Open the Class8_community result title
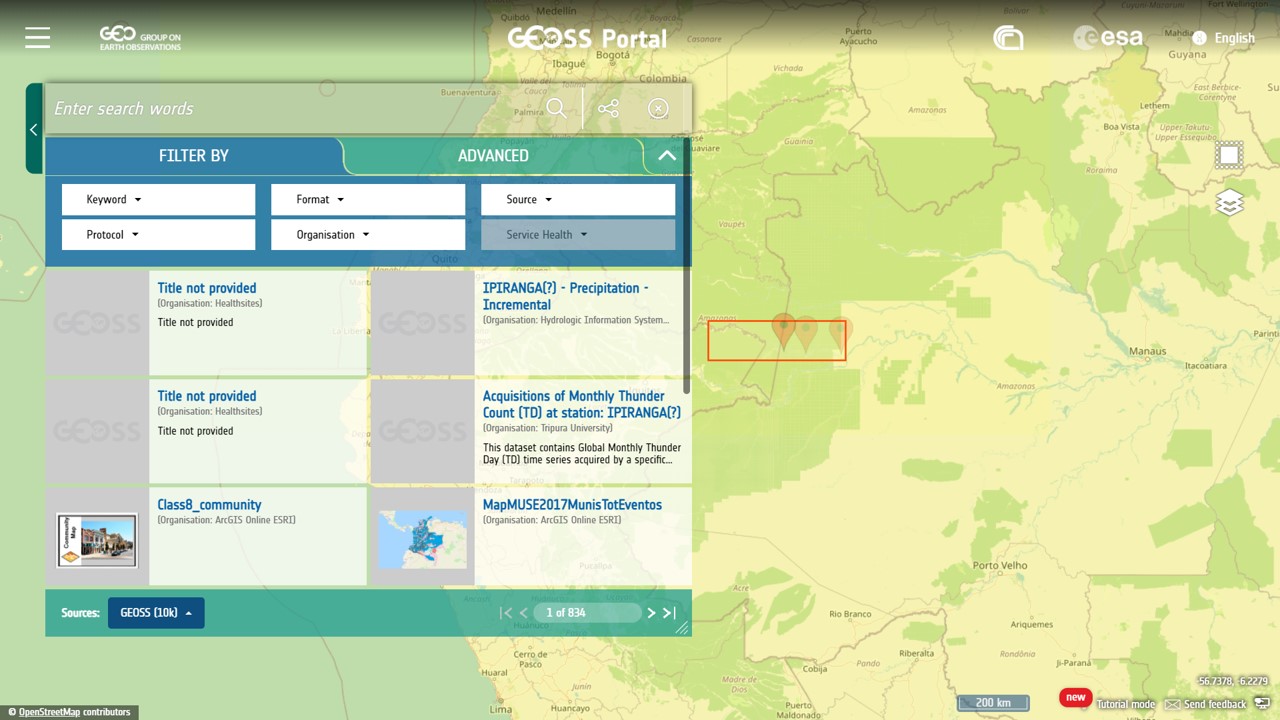The image size is (1280, 720). tap(209, 505)
